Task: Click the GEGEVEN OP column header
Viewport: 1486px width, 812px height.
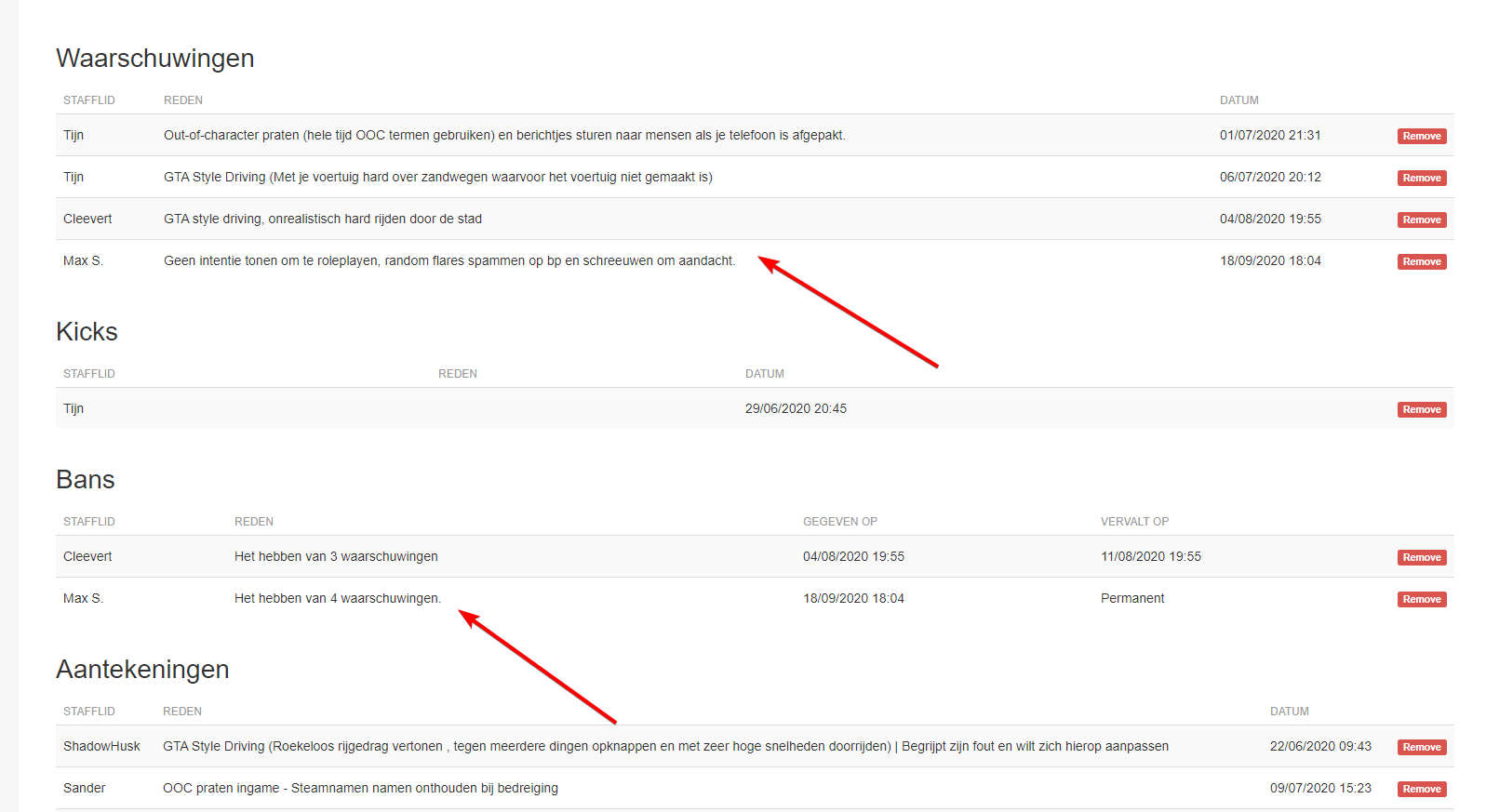Action: point(839,522)
